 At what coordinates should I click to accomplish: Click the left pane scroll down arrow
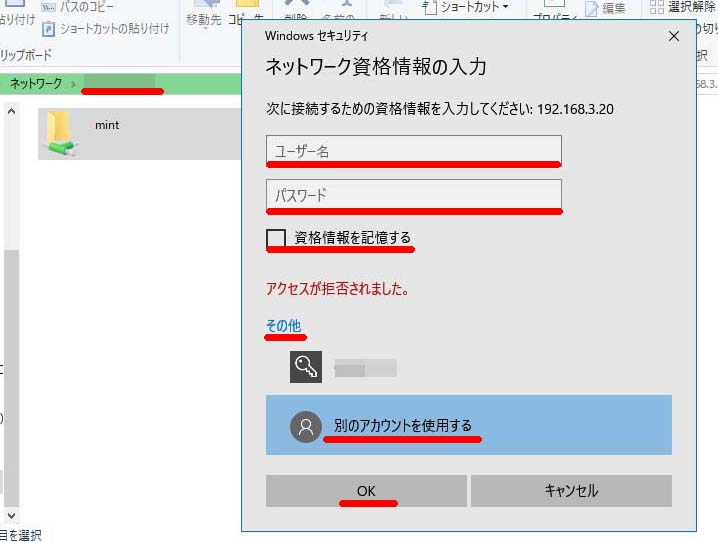12,514
